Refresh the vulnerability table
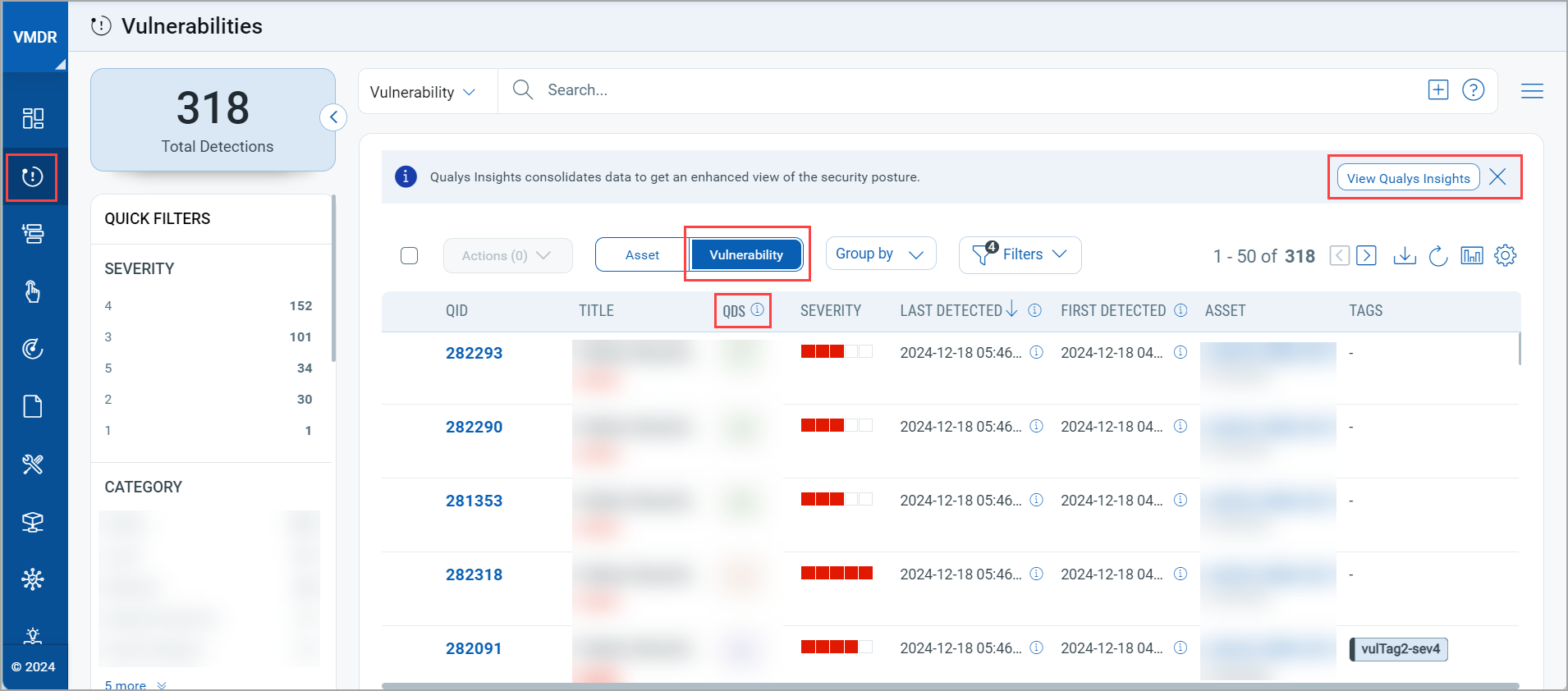Image resolution: width=1568 pixels, height=691 pixels. (x=1437, y=256)
